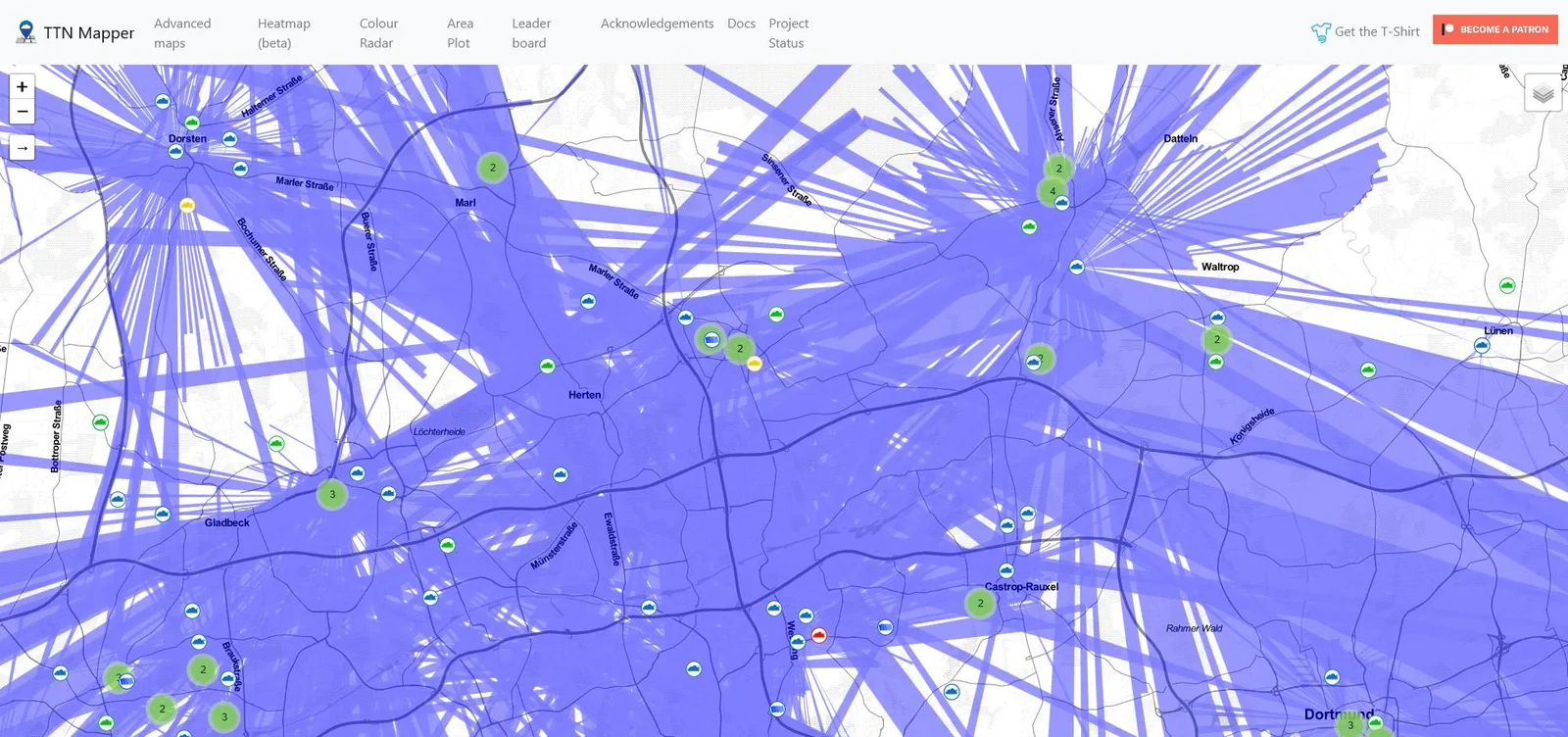Click the Datteln town label
This screenshot has height=737, width=1568.
pos(1181,139)
